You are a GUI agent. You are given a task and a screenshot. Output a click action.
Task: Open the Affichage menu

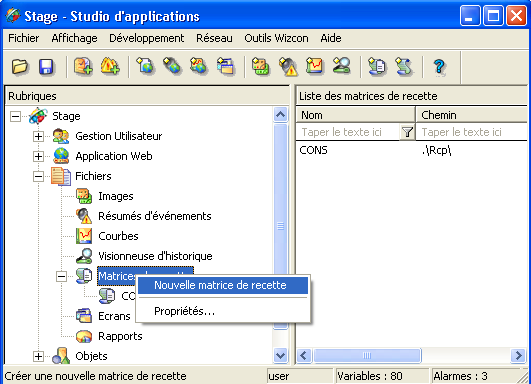tap(75, 38)
